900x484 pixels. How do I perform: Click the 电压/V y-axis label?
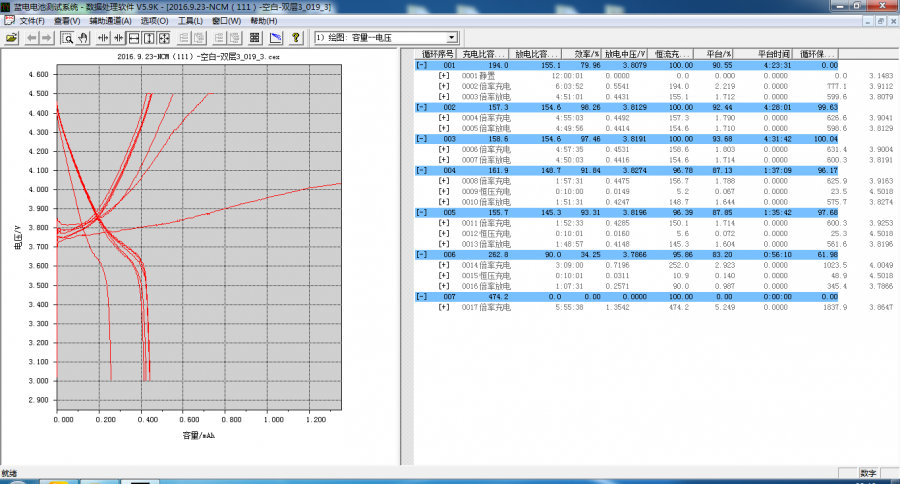pyautogui.click(x=18, y=237)
